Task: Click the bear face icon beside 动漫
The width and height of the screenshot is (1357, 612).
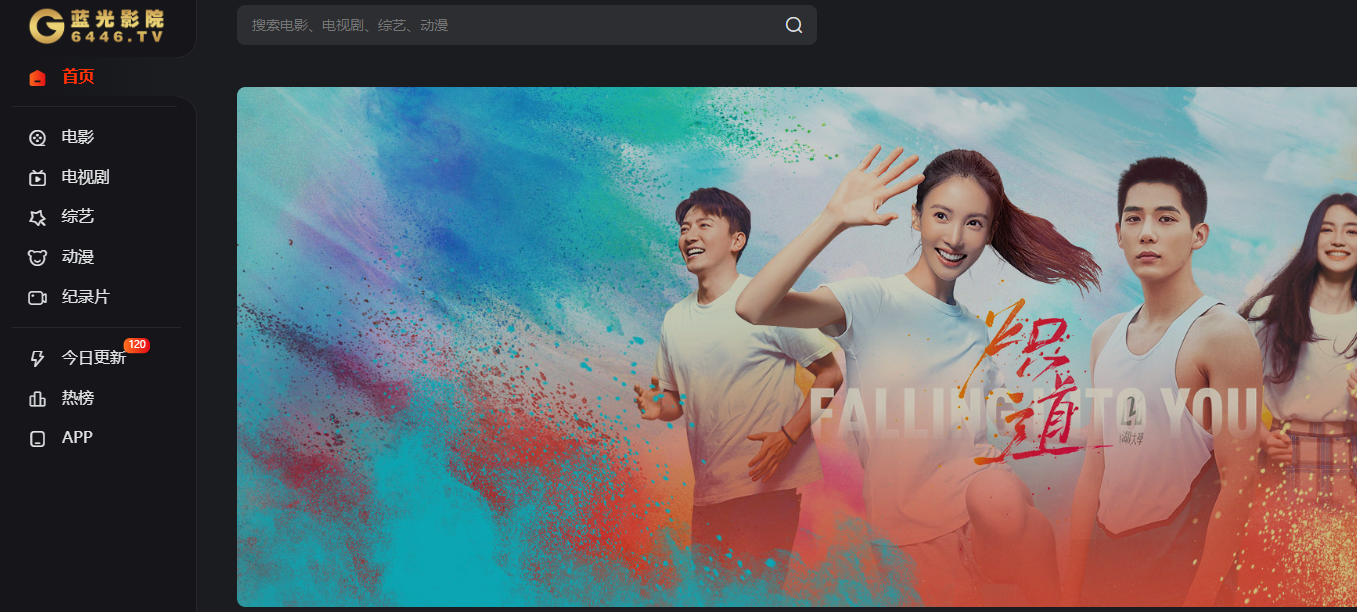Action: tap(38, 258)
